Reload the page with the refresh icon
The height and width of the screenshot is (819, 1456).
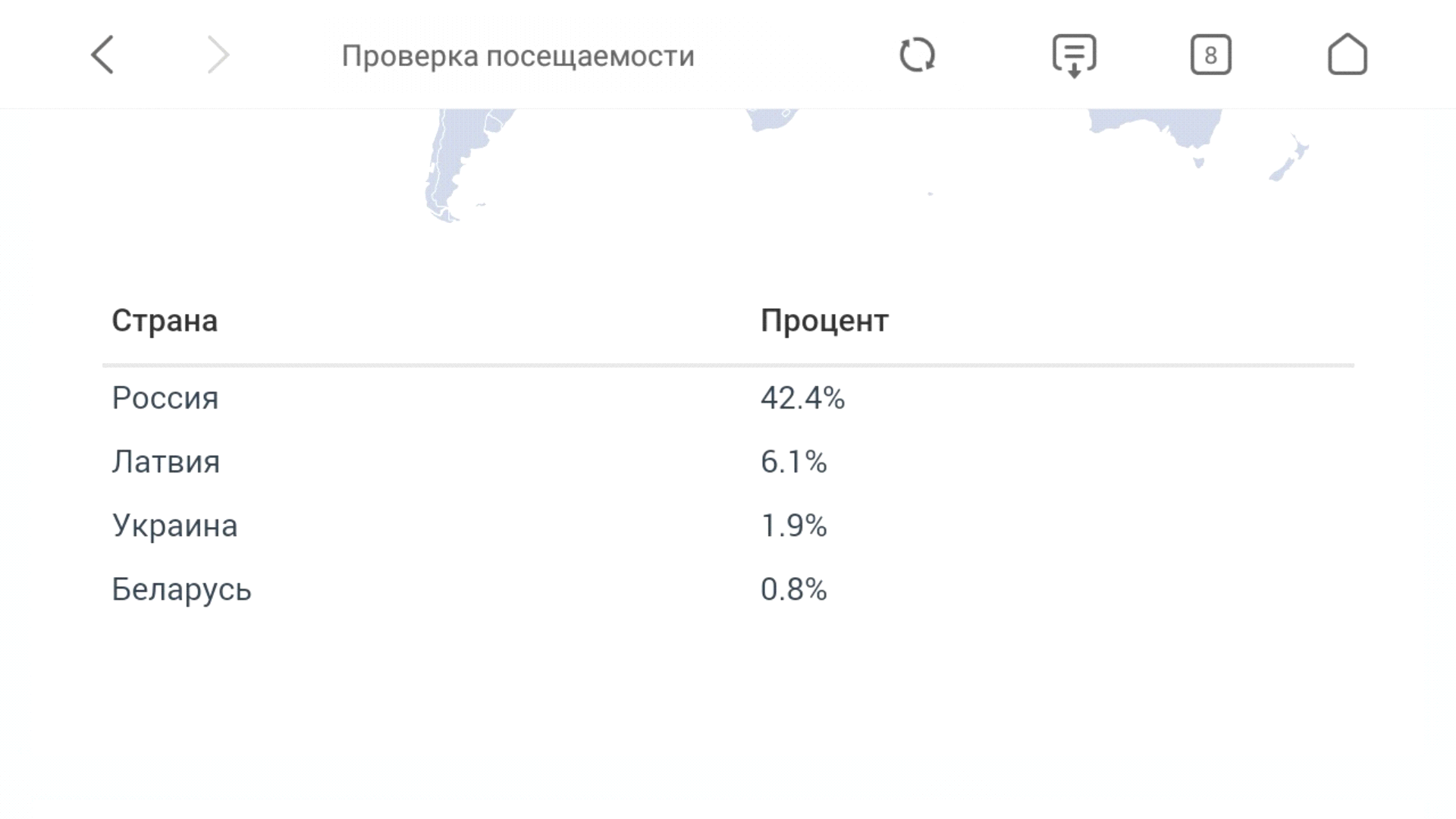[x=917, y=55]
